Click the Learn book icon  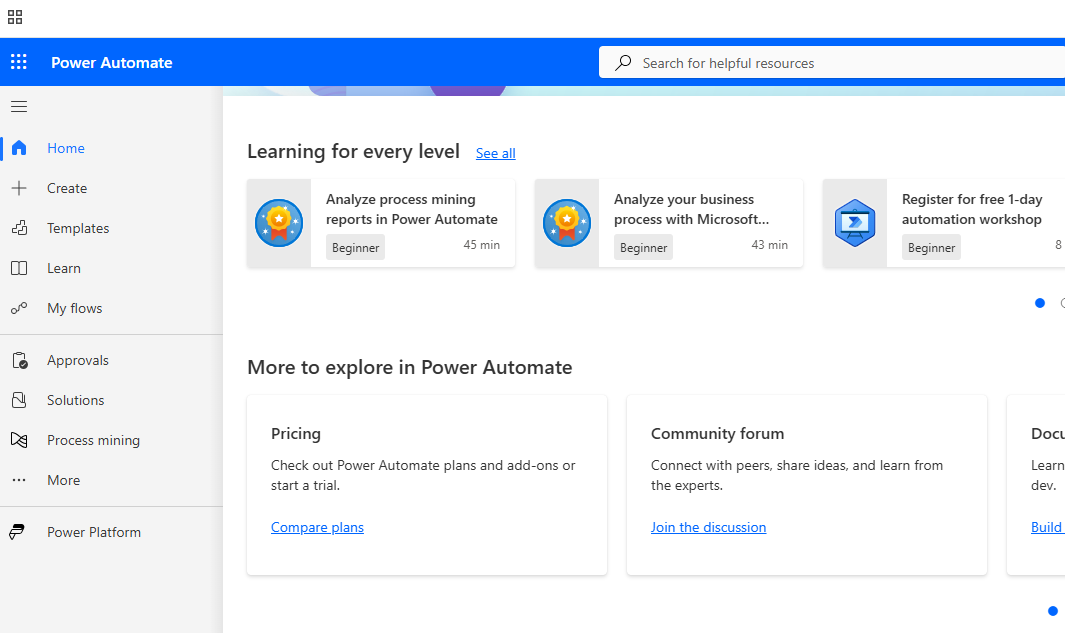[19, 268]
